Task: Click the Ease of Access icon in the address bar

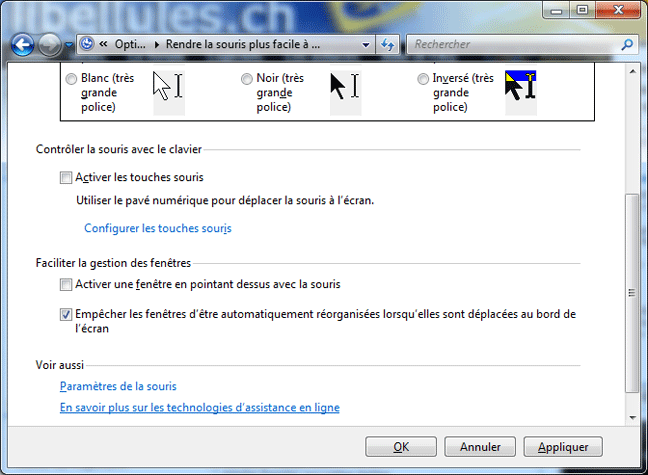Action: coord(87,44)
